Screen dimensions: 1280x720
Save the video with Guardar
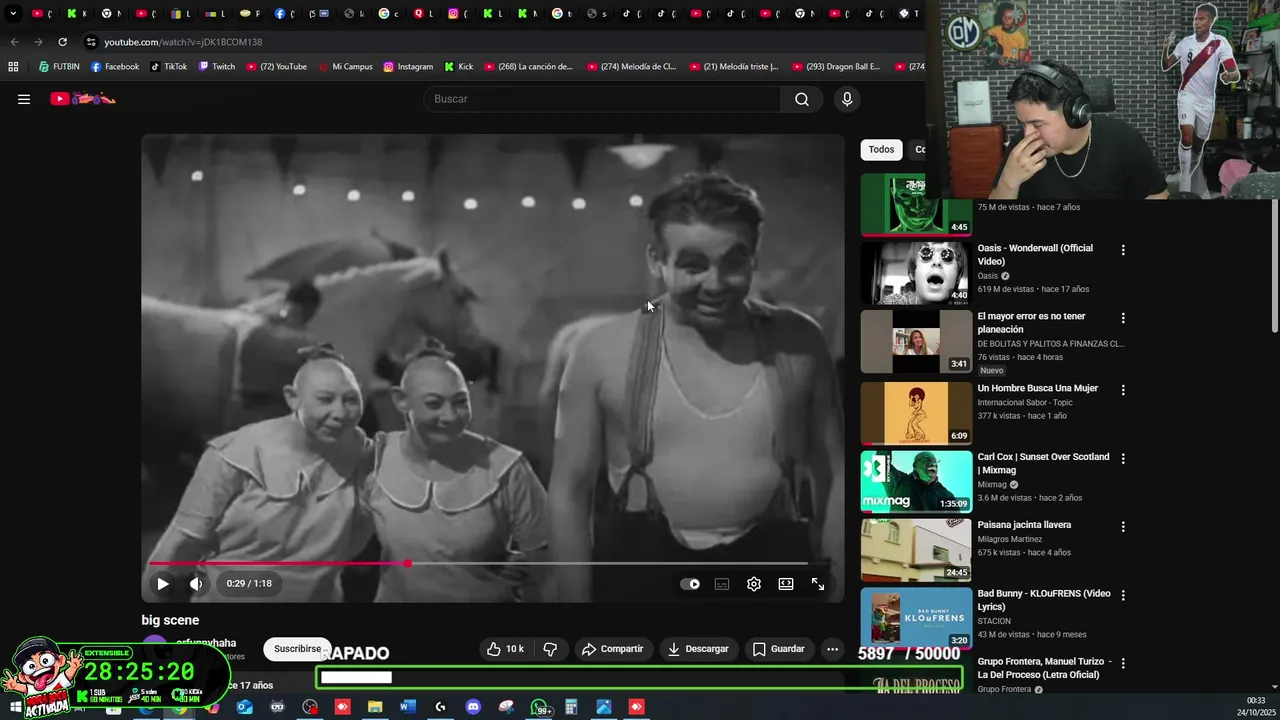click(778, 649)
